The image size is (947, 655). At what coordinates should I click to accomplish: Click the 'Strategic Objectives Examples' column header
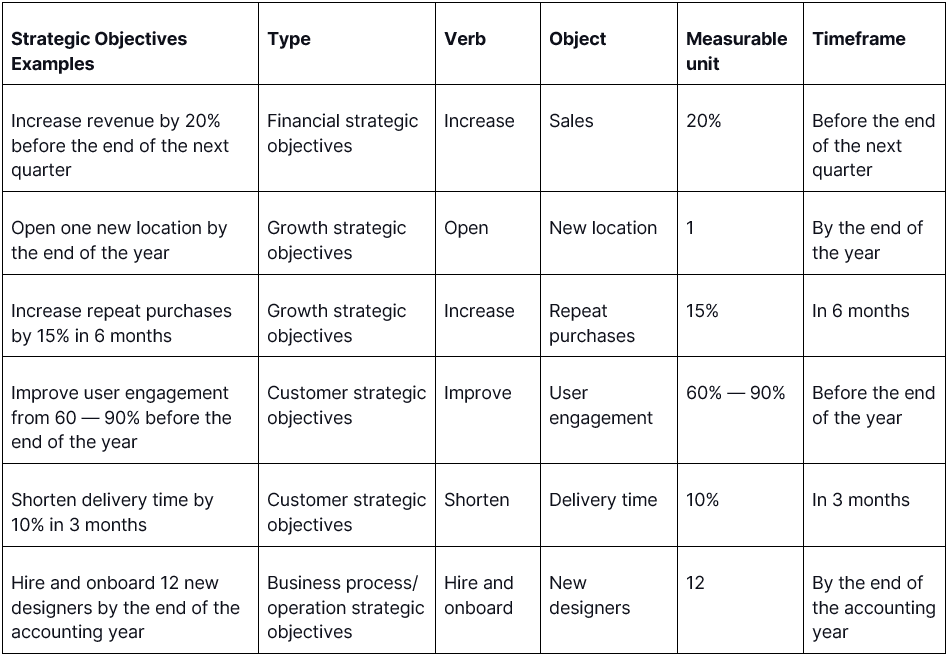pos(130,43)
